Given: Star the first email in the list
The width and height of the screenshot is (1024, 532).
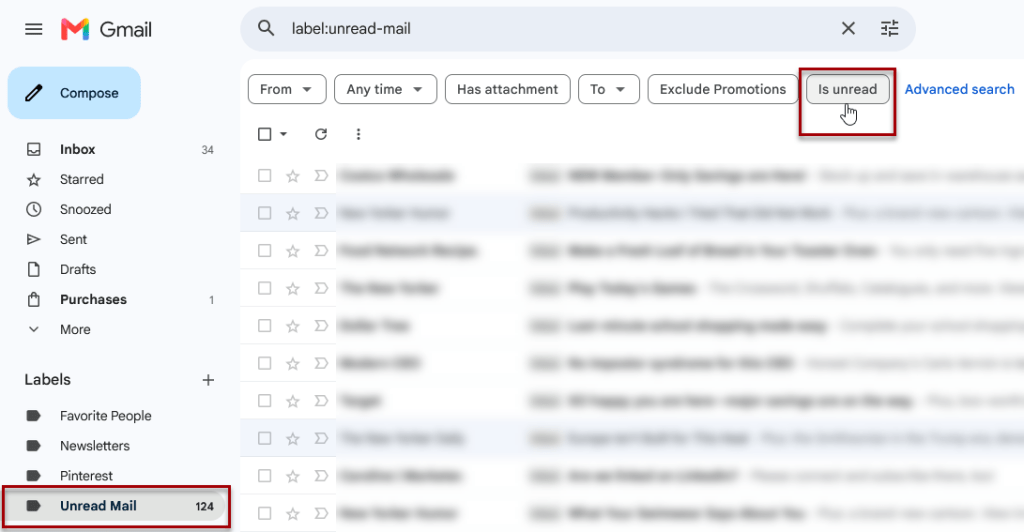Looking at the screenshot, I should click(293, 176).
